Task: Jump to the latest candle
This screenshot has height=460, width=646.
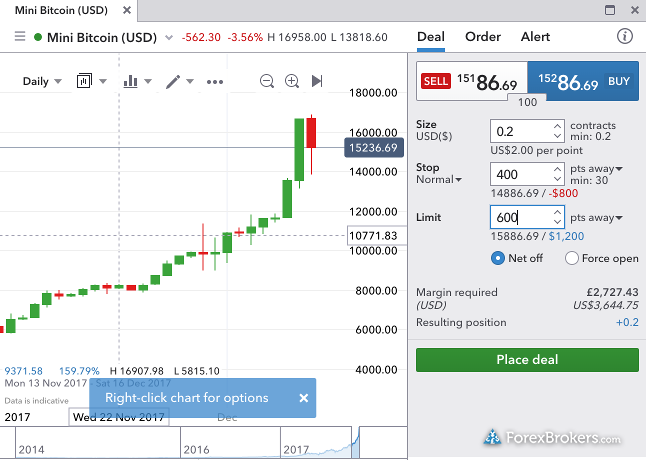Action: point(317,81)
